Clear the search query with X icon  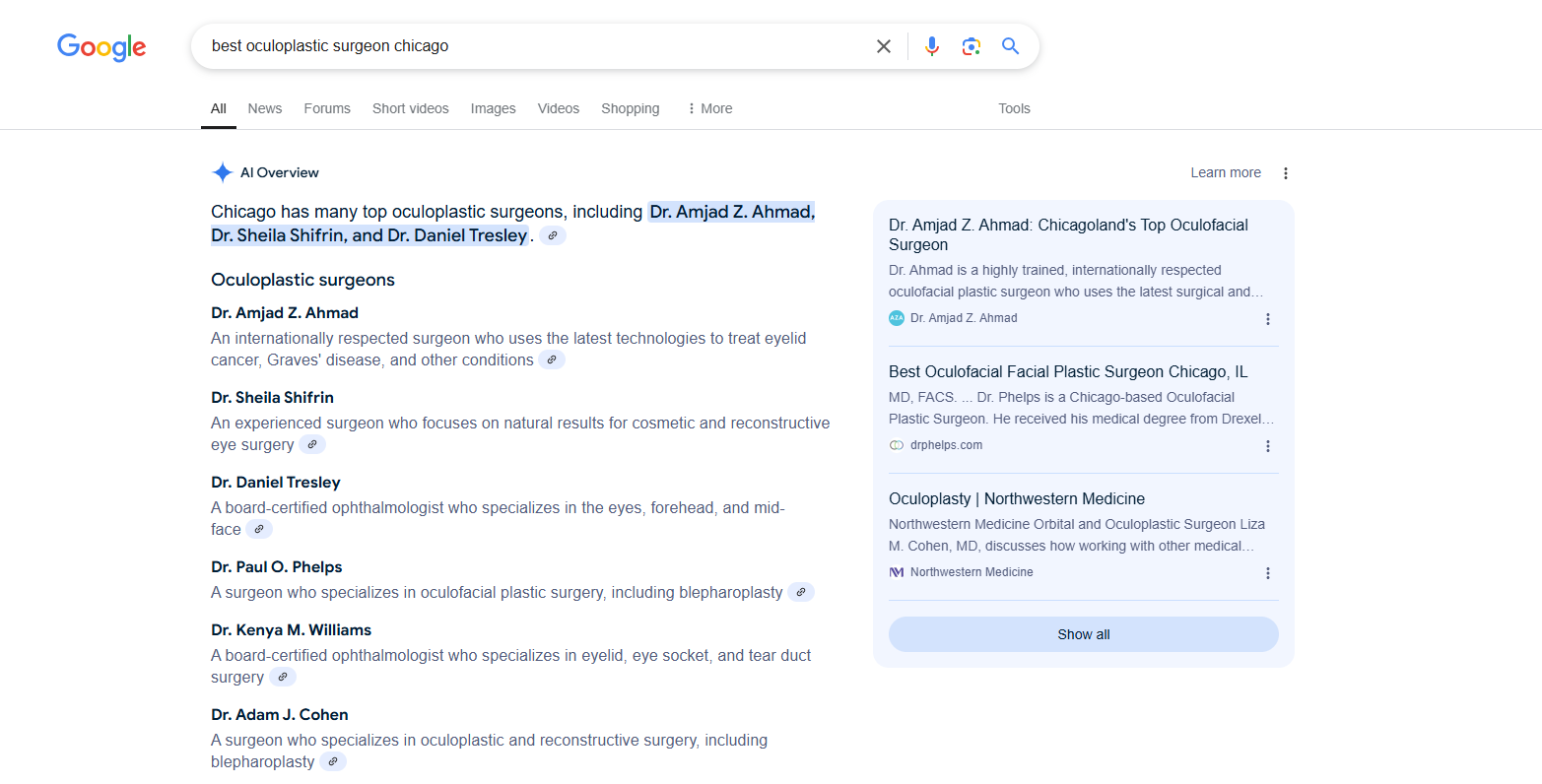click(884, 46)
